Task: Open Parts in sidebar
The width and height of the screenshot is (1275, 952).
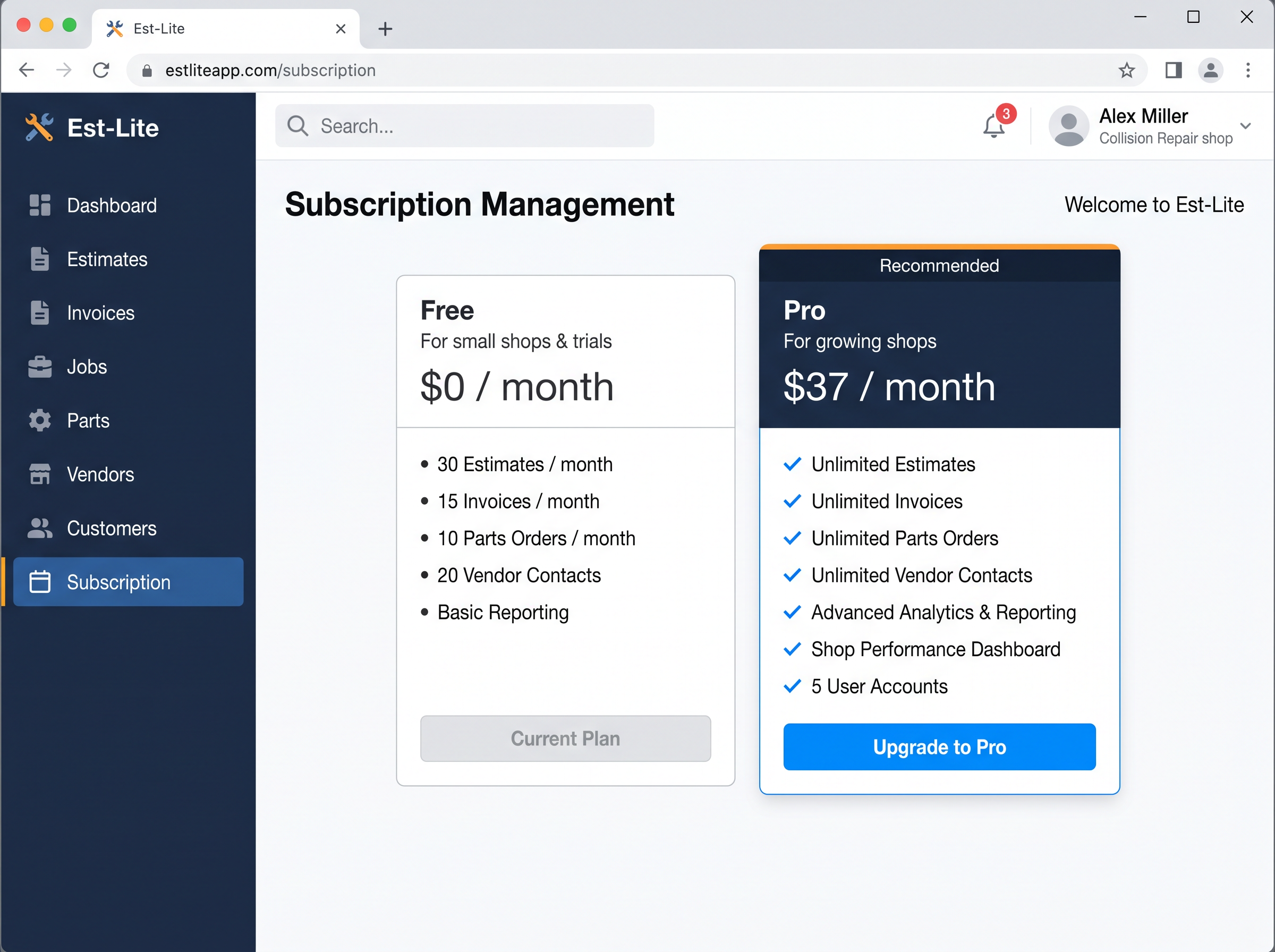Action: [x=128, y=420]
